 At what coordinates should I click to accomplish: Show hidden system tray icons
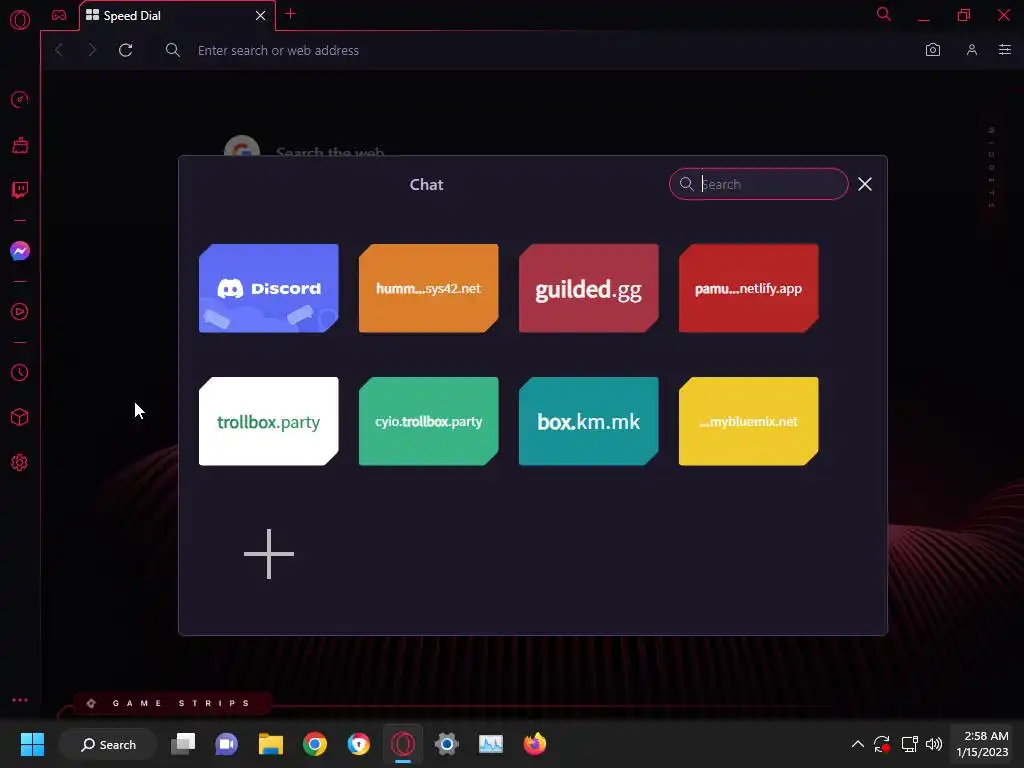[x=857, y=744]
